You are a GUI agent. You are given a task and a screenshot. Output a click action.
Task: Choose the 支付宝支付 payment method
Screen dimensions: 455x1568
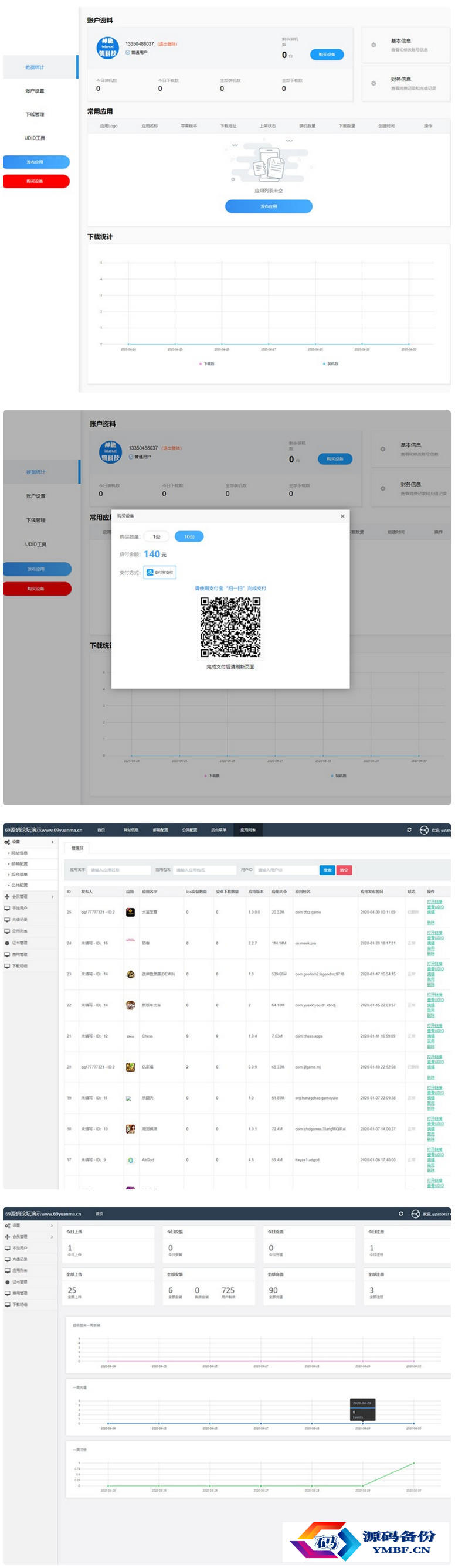160,572
